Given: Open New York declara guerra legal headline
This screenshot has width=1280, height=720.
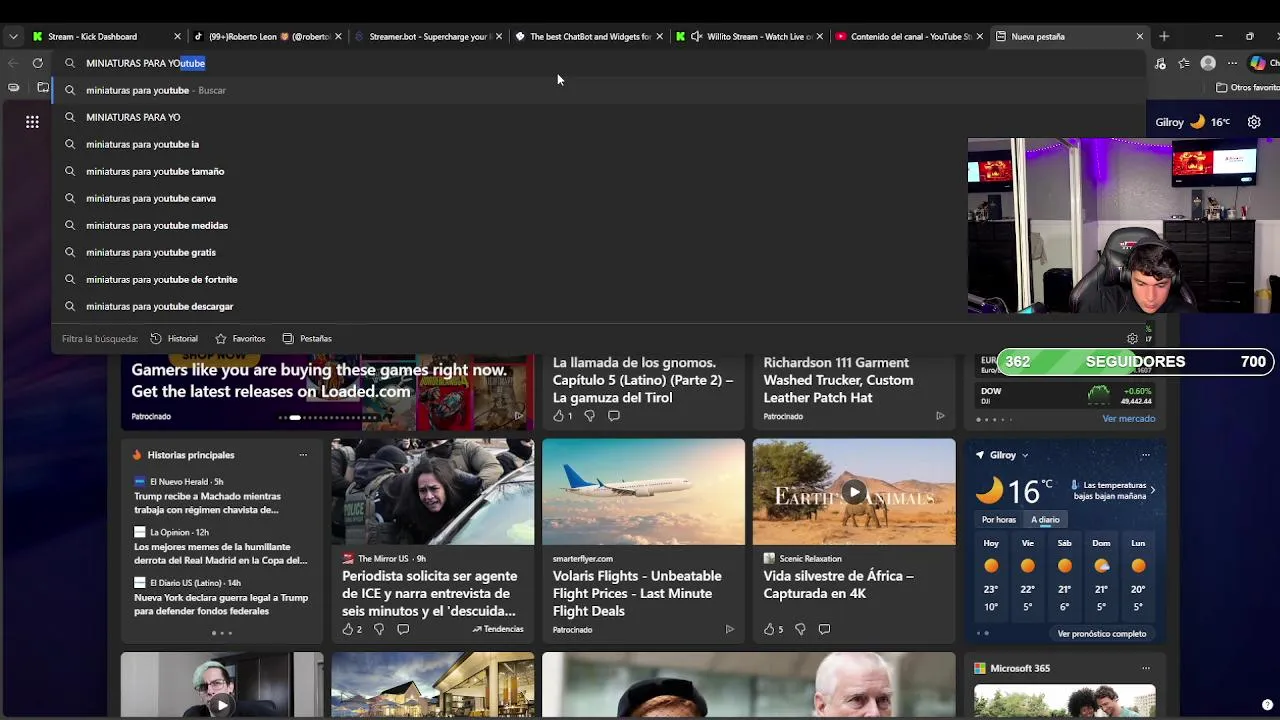Looking at the screenshot, I should coord(221,604).
